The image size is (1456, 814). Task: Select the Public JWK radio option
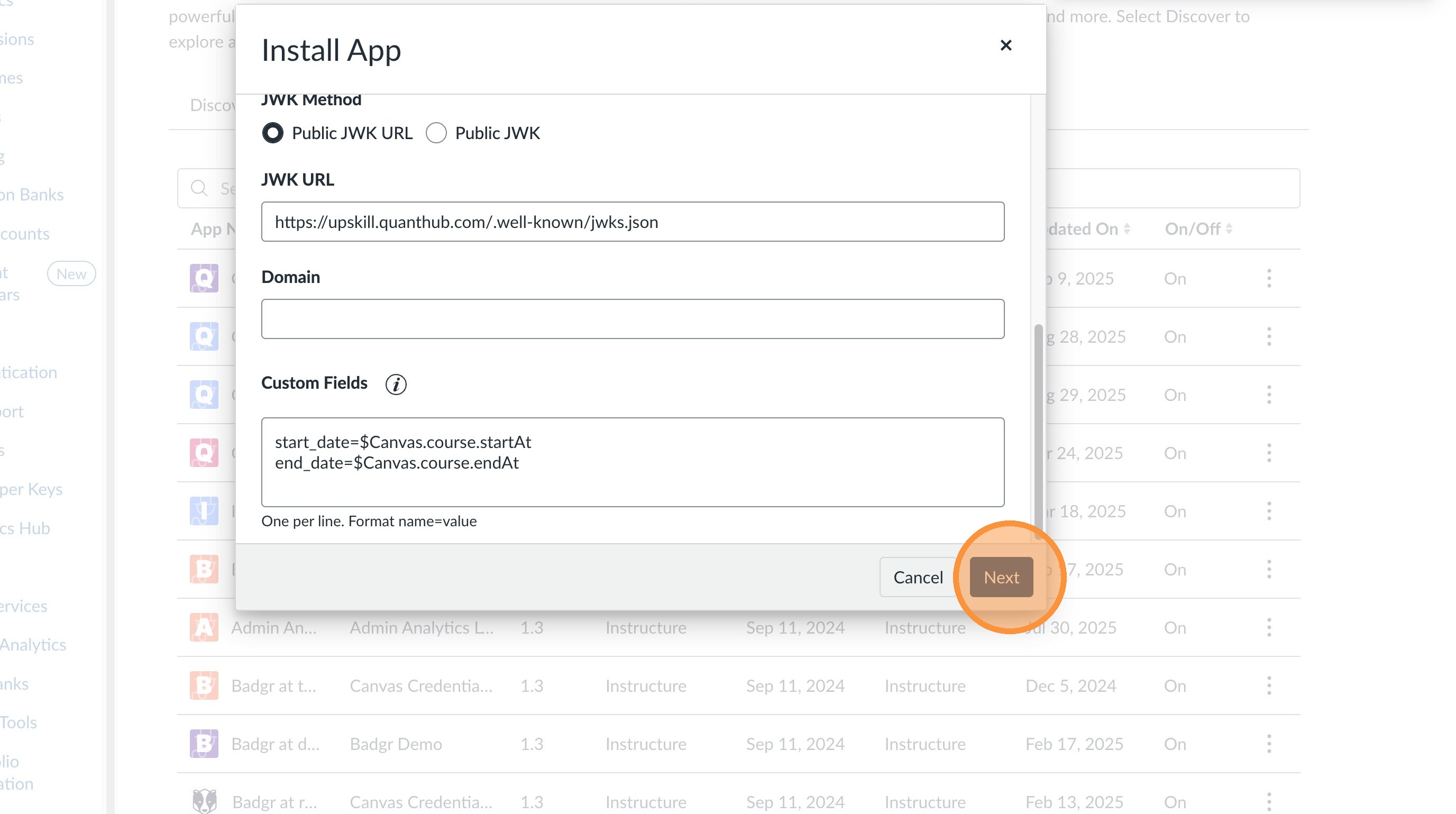[436, 133]
